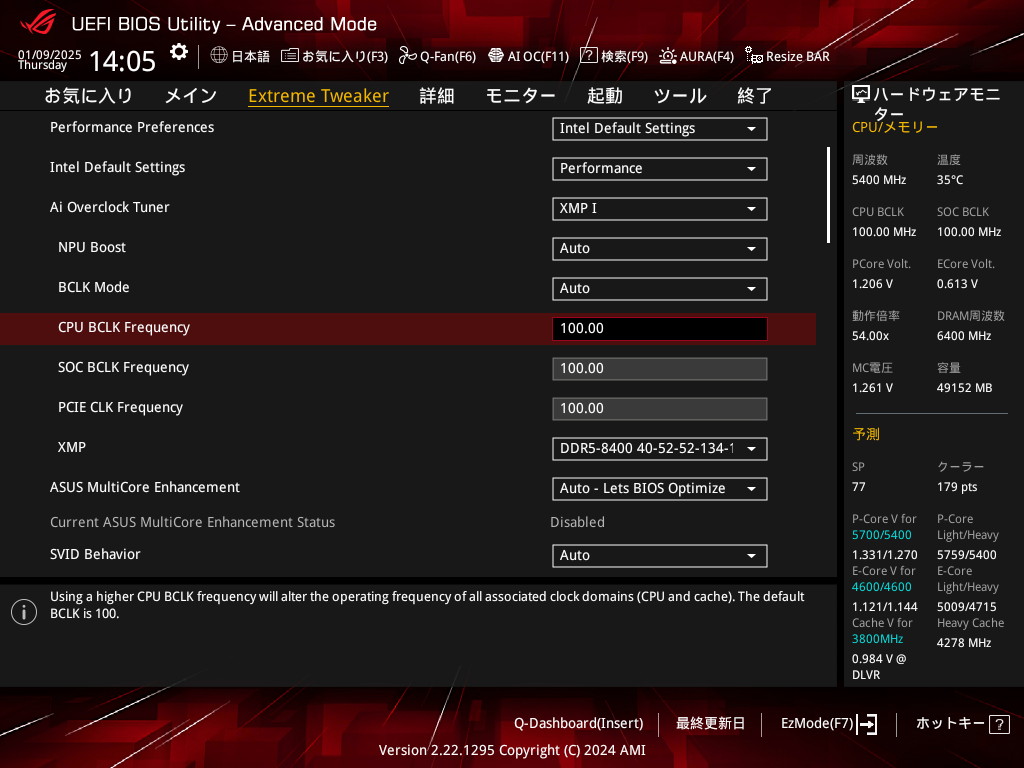Toggle Resize BAR icon
Screen dimensions: 1024x768
(x=754, y=56)
